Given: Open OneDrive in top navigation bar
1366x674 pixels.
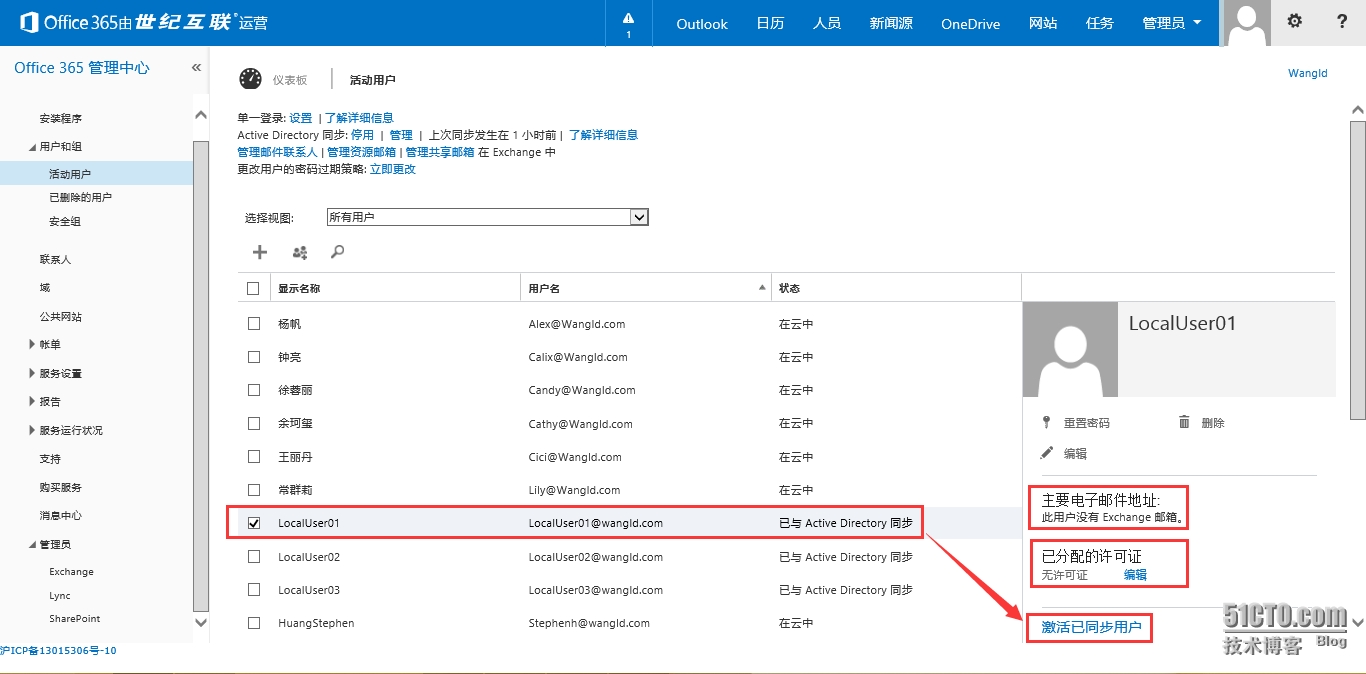Looking at the screenshot, I should coord(970,23).
